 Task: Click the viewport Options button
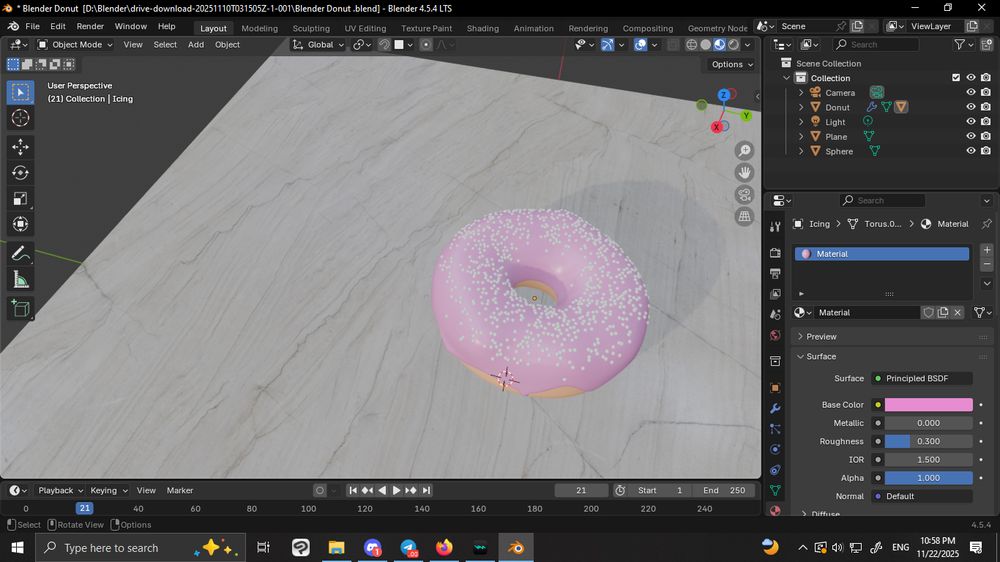point(732,64)
